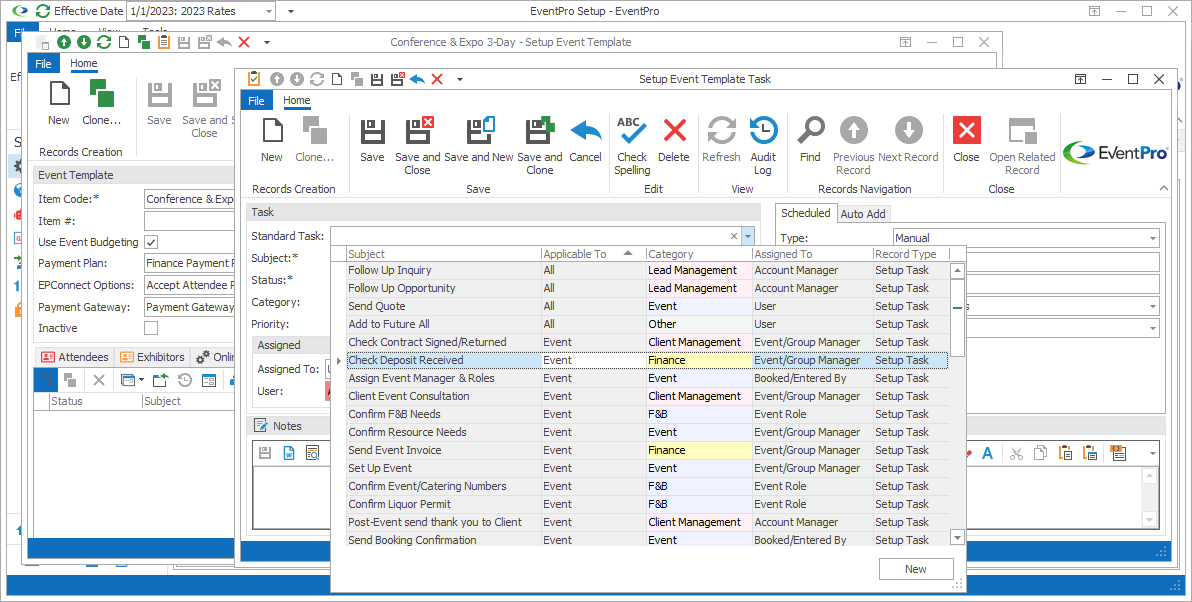Screen dimensions: 1192x602
Task: Click orange clipboard icon in Event Template title bar
Action: point(163,43)
